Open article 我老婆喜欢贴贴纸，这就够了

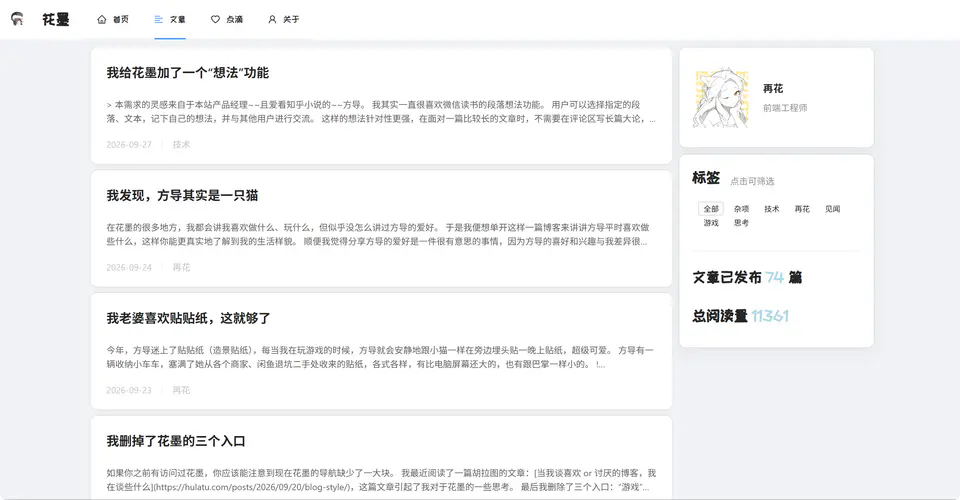tap(189, 318)
